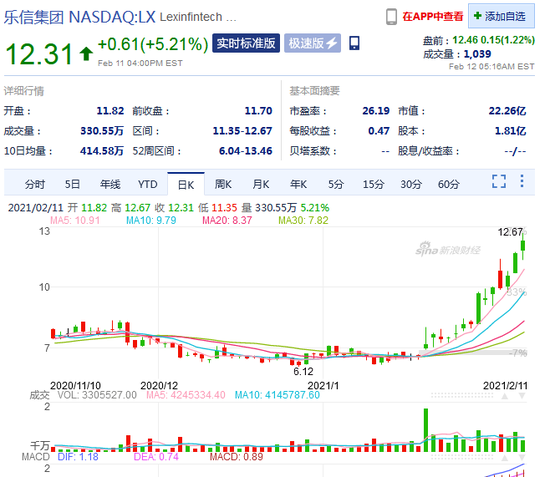Click the volume MA10: 4145787.60 label
Screen dimensions: 550x477
277,395
